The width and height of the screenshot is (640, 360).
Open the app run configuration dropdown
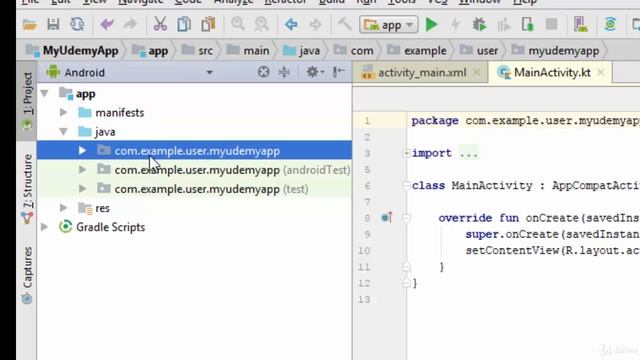tap(389, 25)
